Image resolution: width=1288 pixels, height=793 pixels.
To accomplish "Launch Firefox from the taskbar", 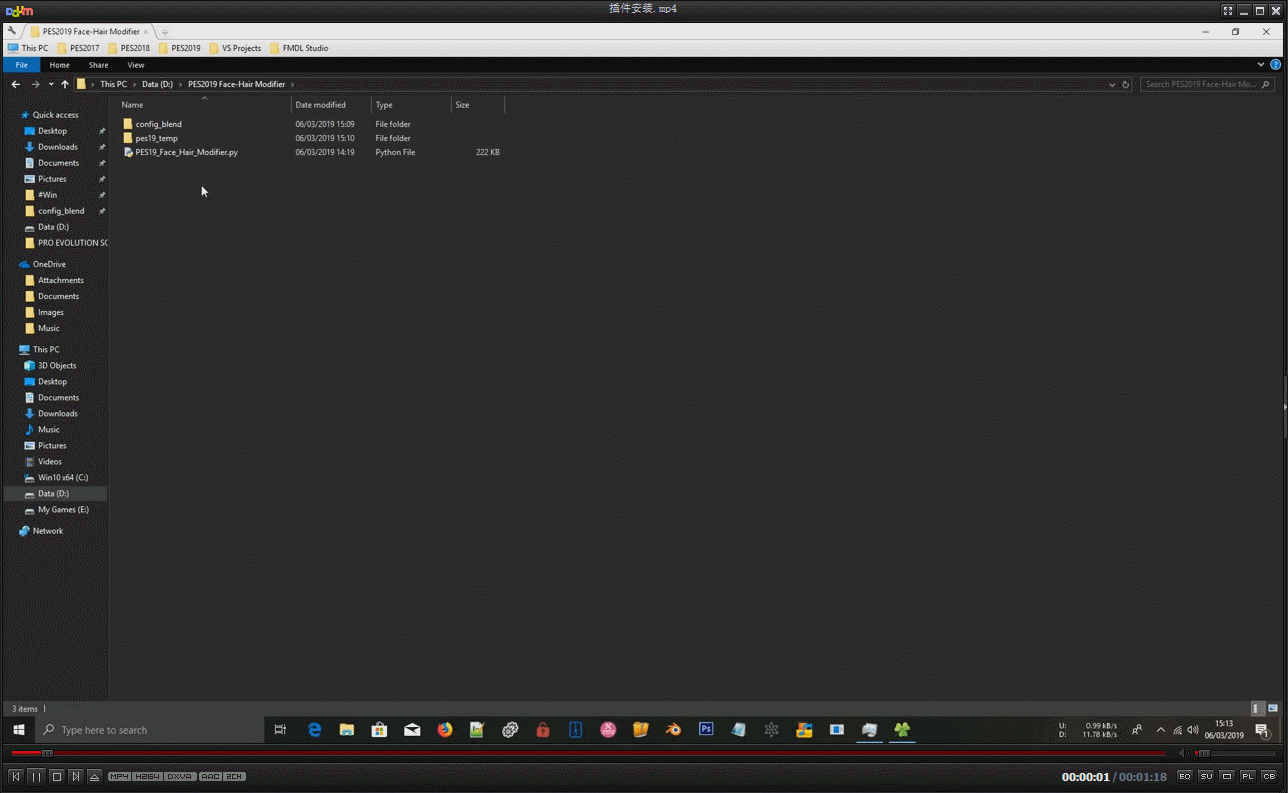I will [x=445, y=730].
